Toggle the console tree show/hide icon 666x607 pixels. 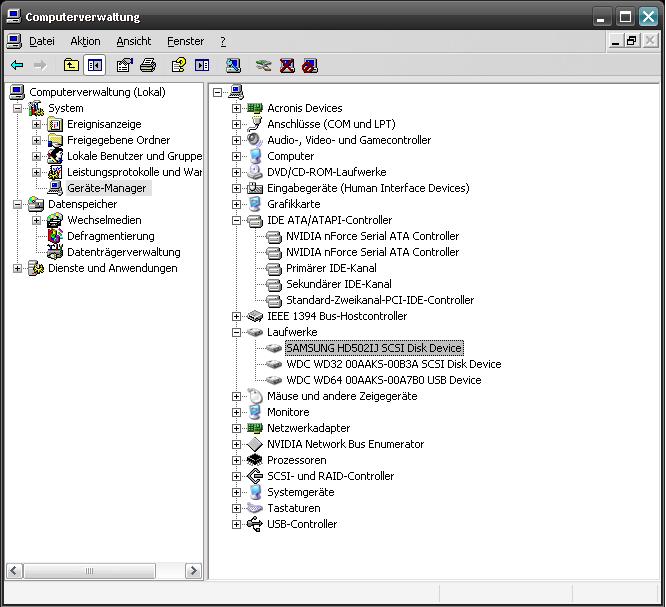click(94, 65)
